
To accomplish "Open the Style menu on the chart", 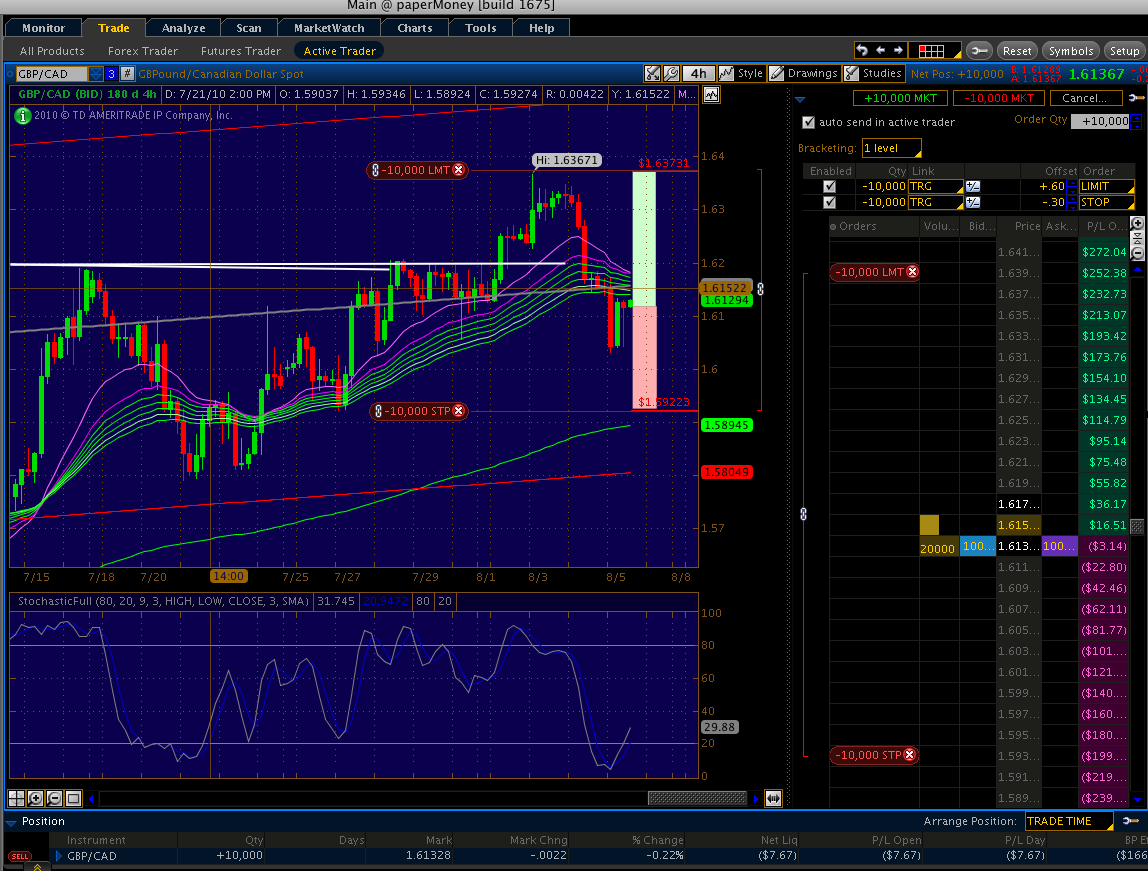I will point(741,73).
